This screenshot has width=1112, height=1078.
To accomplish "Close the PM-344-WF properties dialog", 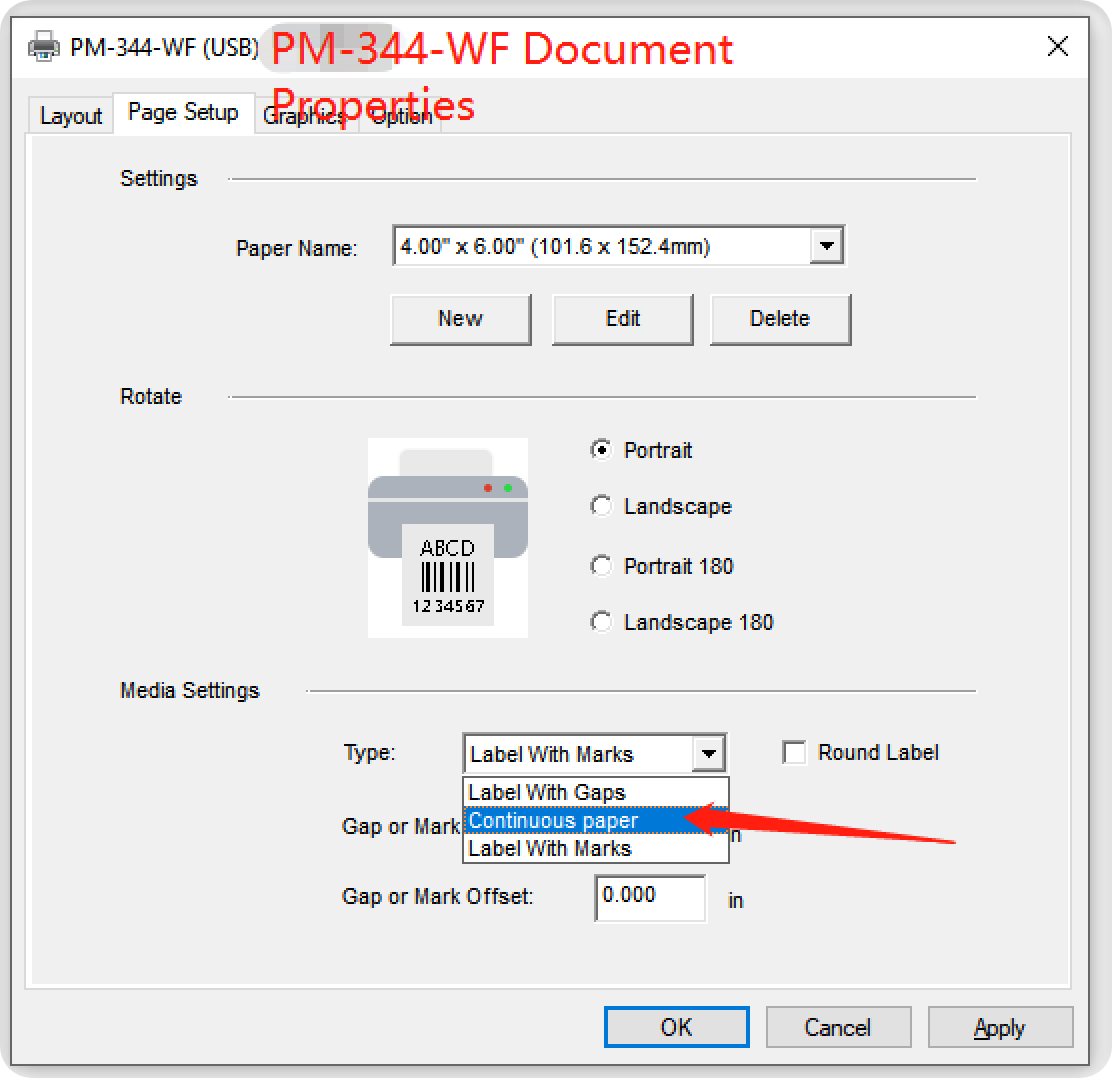I will (1057, 47).
